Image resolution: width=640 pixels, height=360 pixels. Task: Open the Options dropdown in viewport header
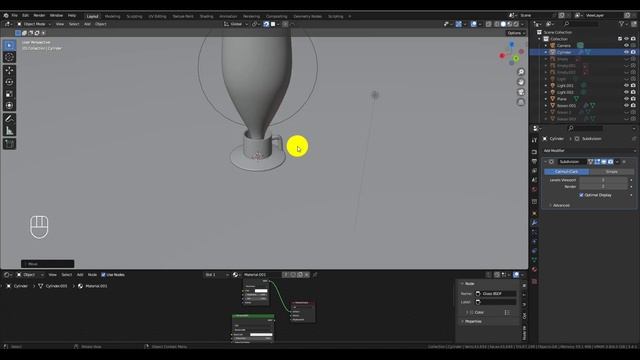tap(516, 33)
